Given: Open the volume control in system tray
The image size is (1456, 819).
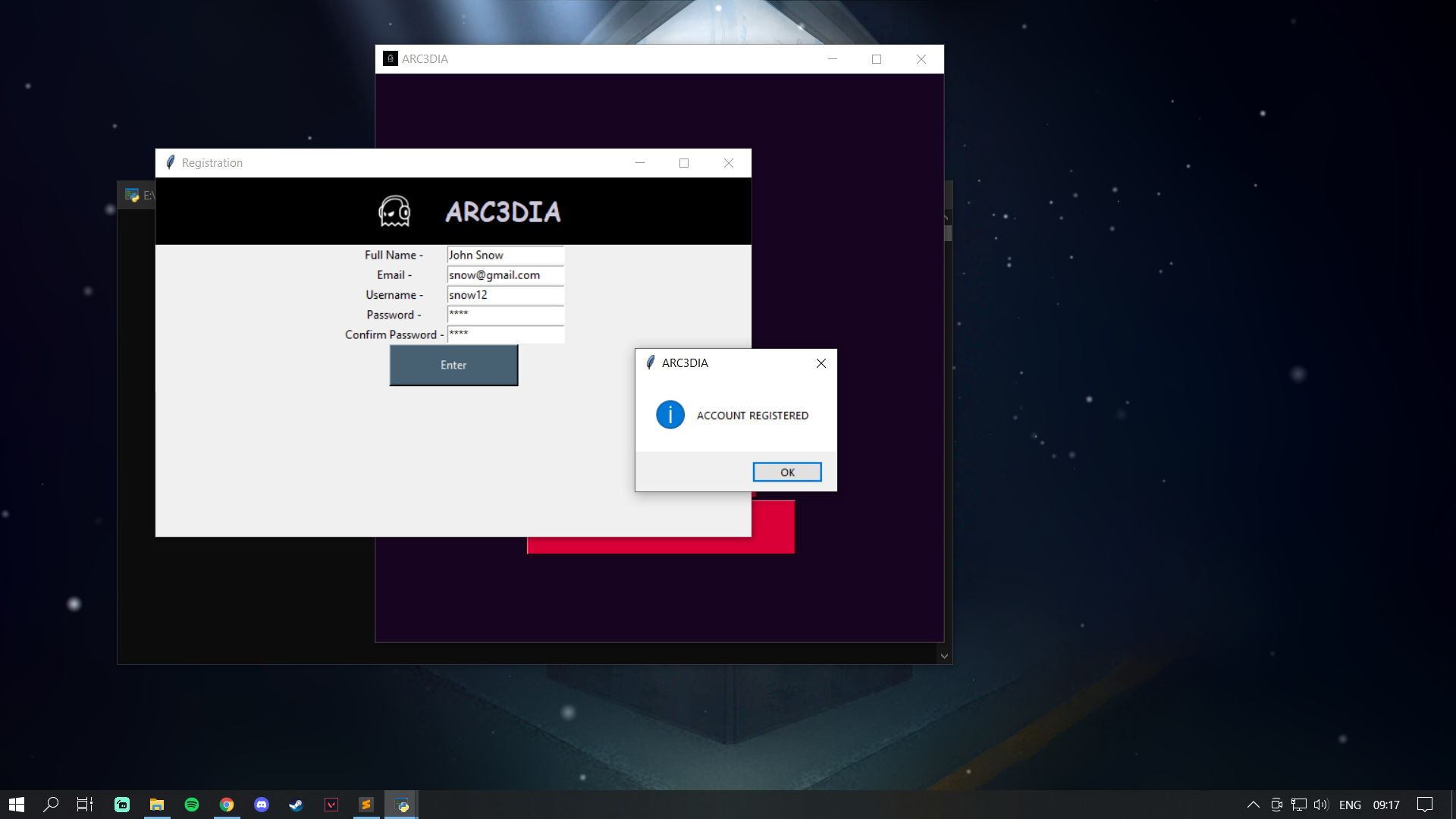Looking at the screenshot, I should 1320,805.
